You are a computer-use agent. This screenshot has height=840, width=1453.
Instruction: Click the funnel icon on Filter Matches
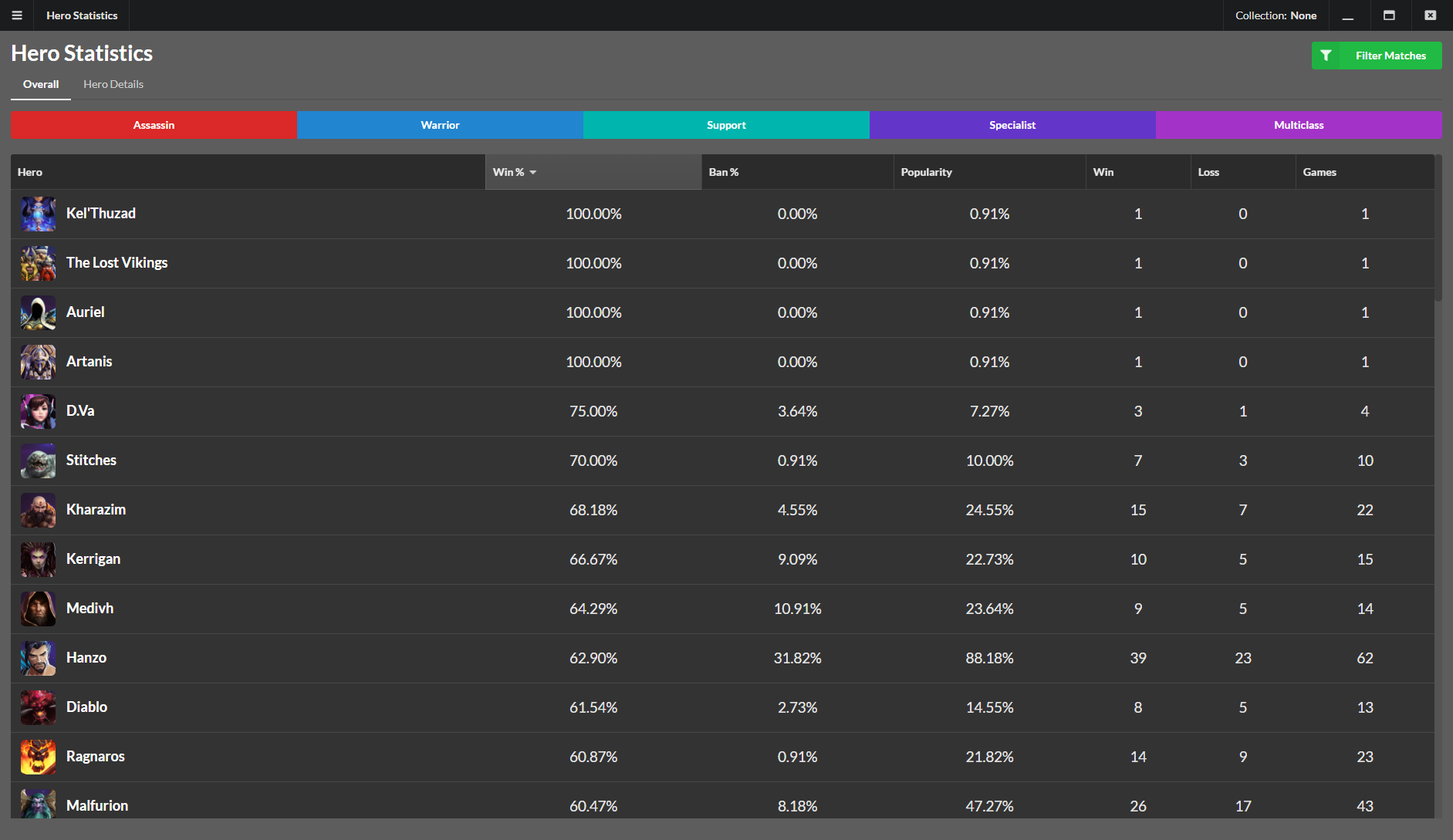[1326, 56]
